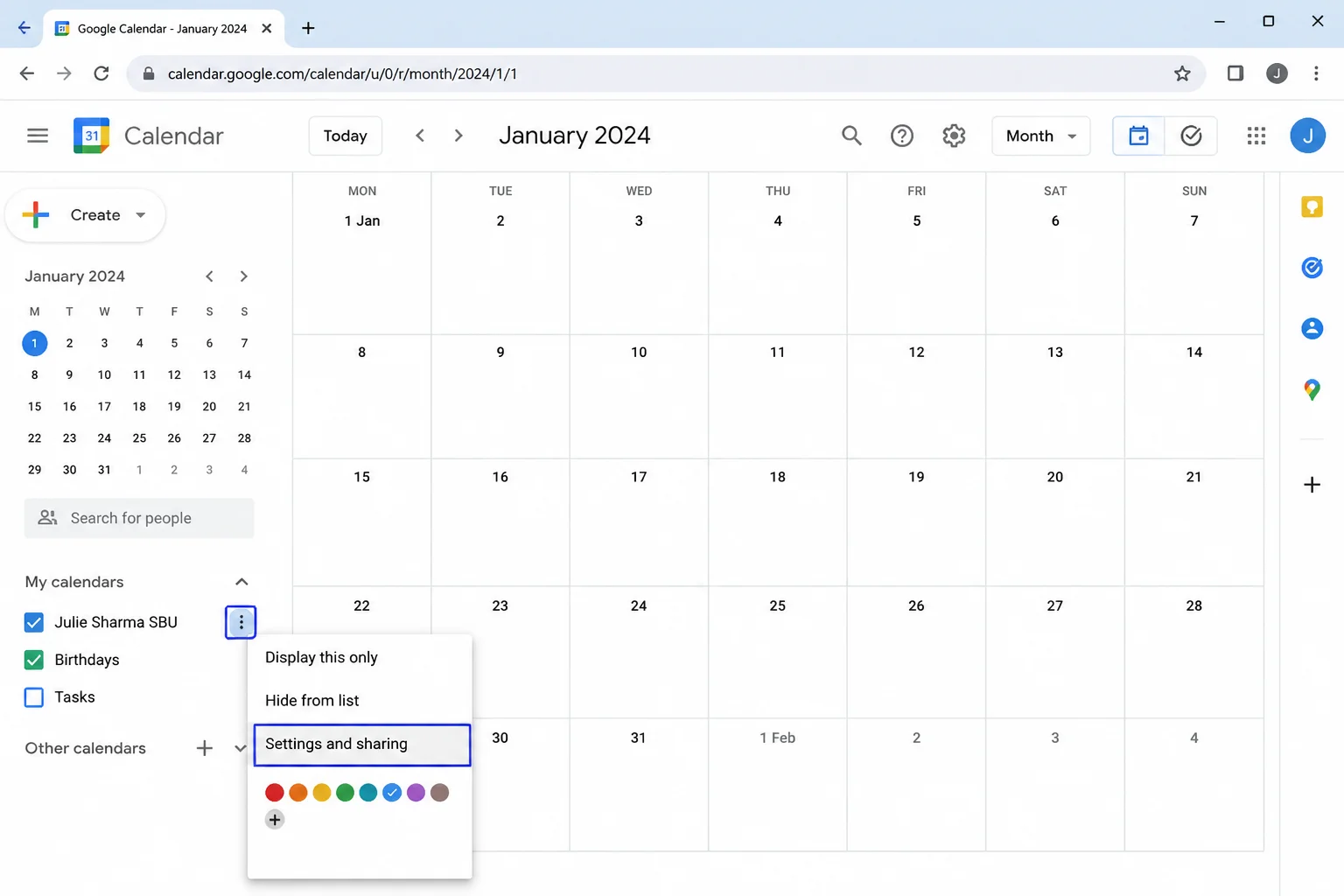Open browser side panel icon
Image resolution: width=1344 pixels, height=896 pixels.
coord(1235,73)
